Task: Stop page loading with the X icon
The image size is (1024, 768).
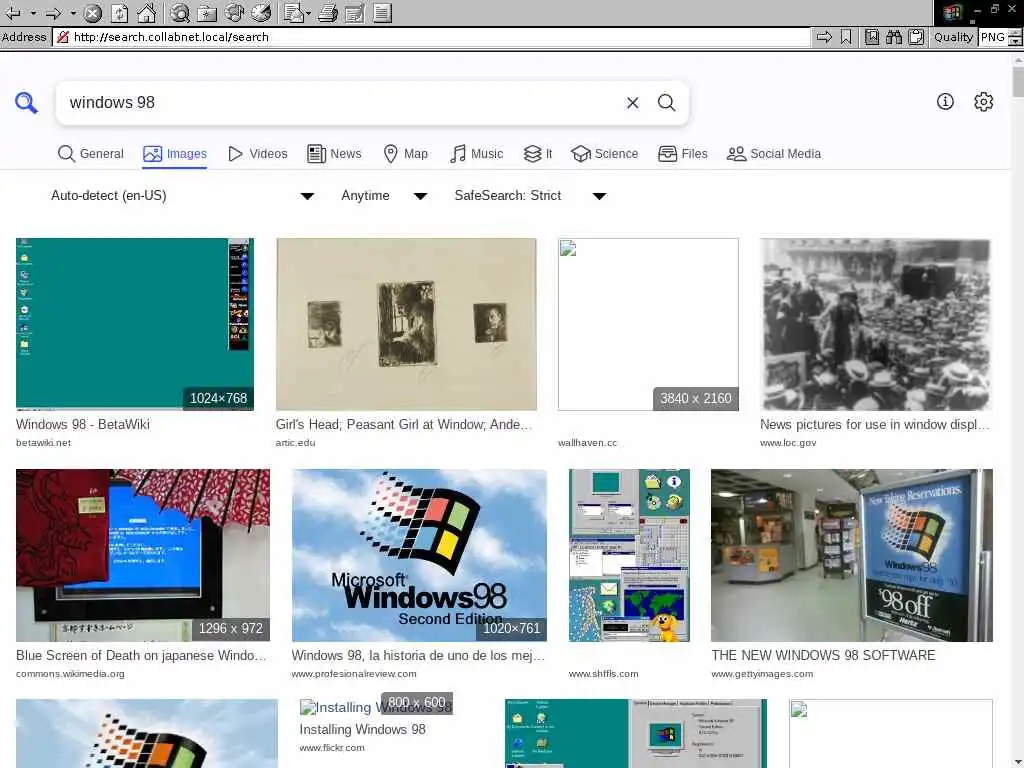Action: tap(93, 12)
